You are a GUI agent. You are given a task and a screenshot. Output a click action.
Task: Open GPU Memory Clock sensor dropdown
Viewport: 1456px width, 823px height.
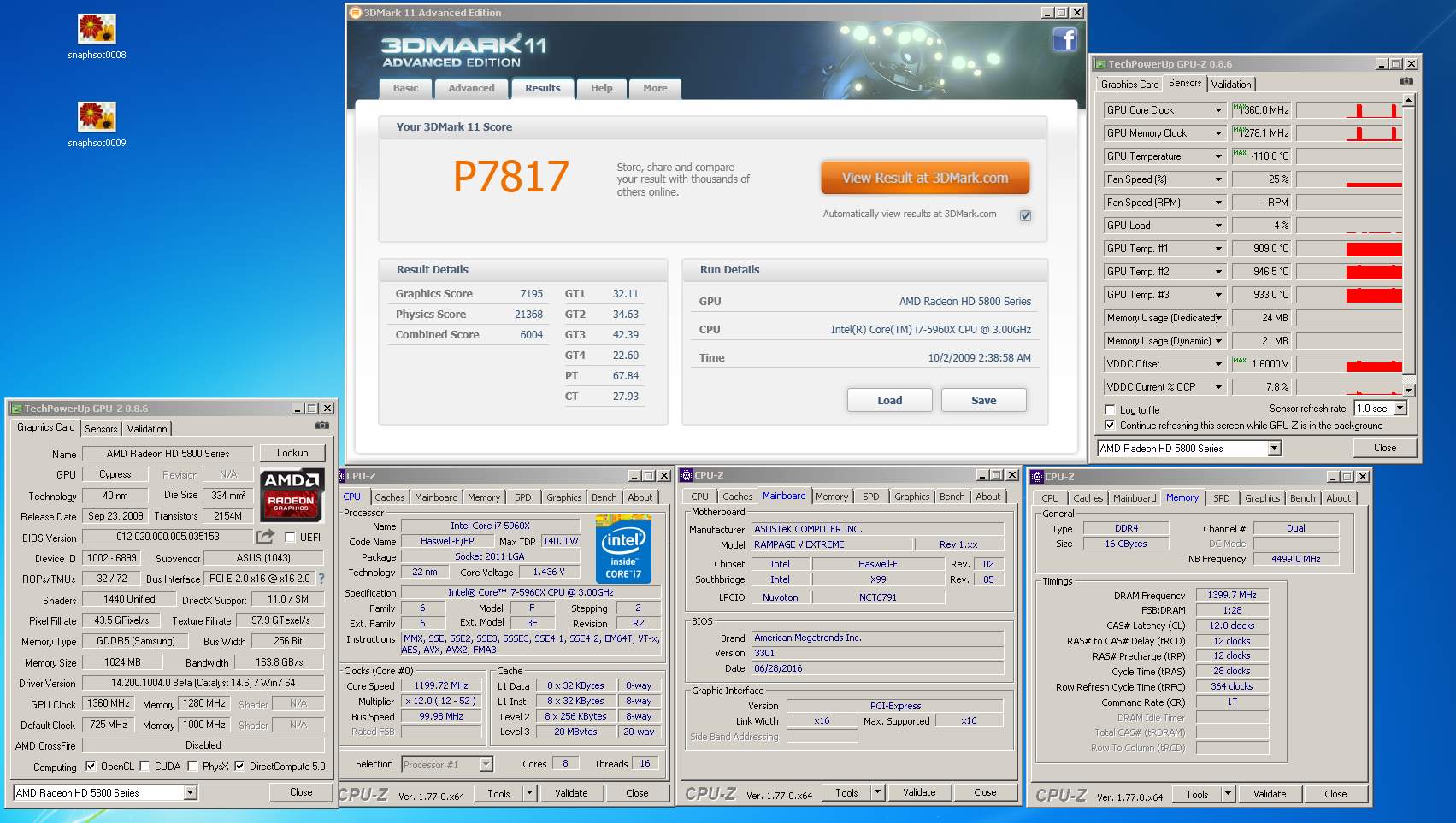pos(1218,133)
